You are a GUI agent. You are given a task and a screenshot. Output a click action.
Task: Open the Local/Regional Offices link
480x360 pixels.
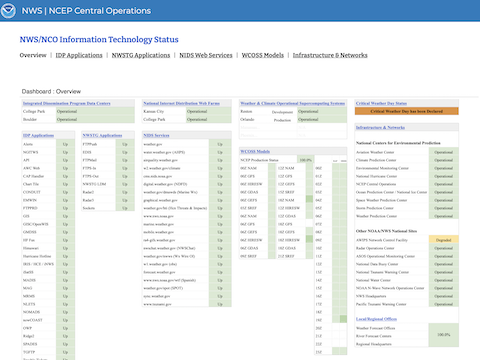tap(376, 319)
